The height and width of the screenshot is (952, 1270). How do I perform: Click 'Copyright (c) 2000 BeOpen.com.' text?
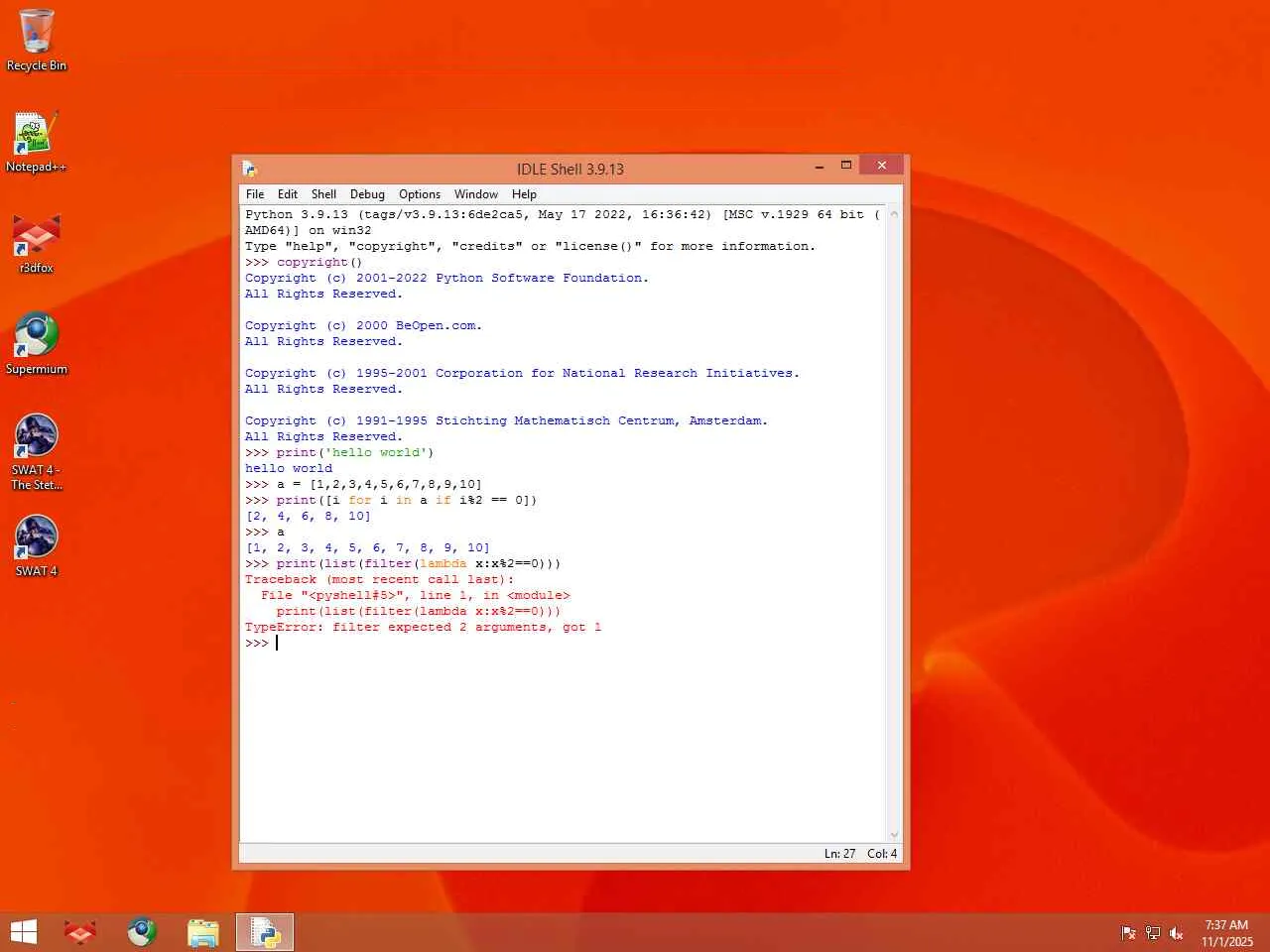(x=363, y=325)
